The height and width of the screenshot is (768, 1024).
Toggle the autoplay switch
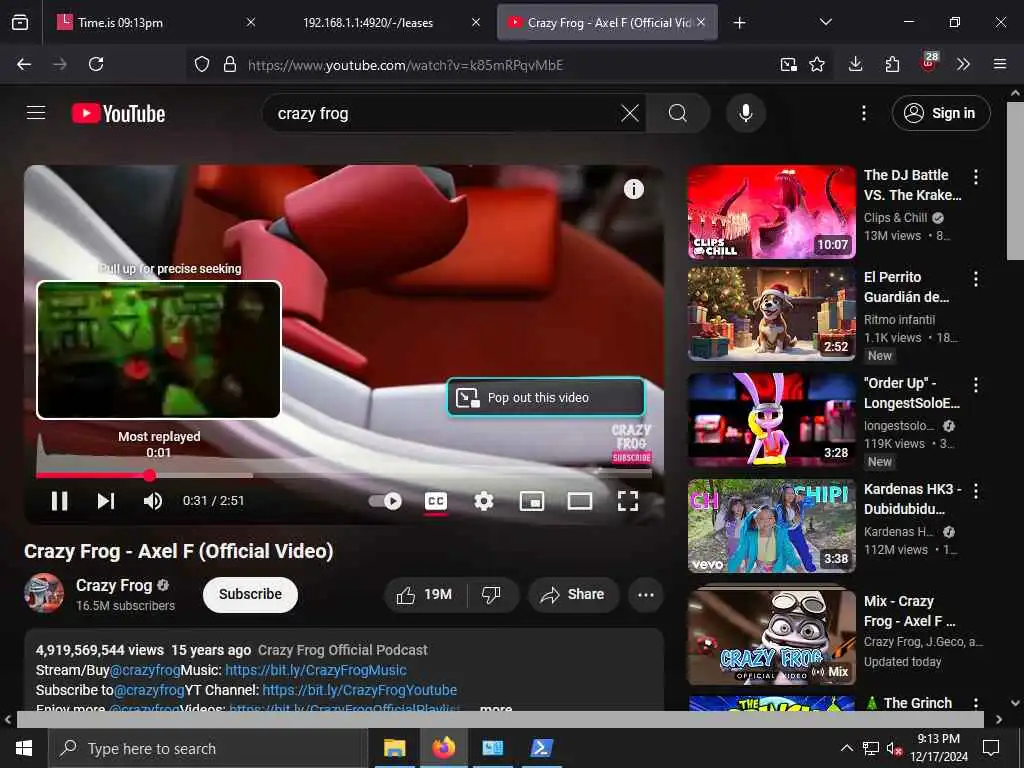tap(385, 501)
